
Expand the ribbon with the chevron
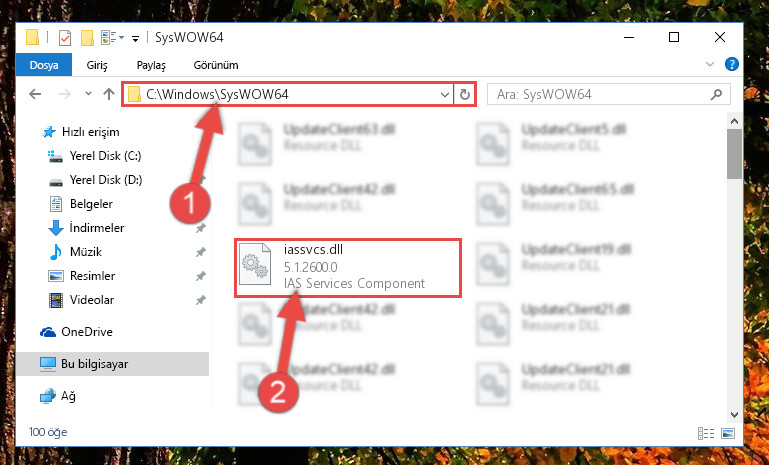point(710,64)
